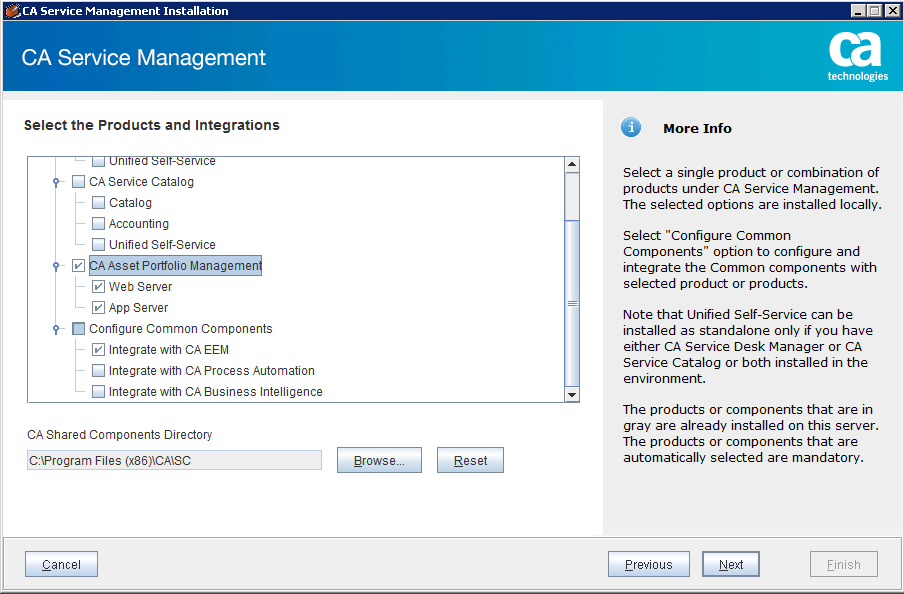Click the 'Select the Products and Integrations' heading
The height and width of the screenshot is (594, 904).
click(152, 125)
